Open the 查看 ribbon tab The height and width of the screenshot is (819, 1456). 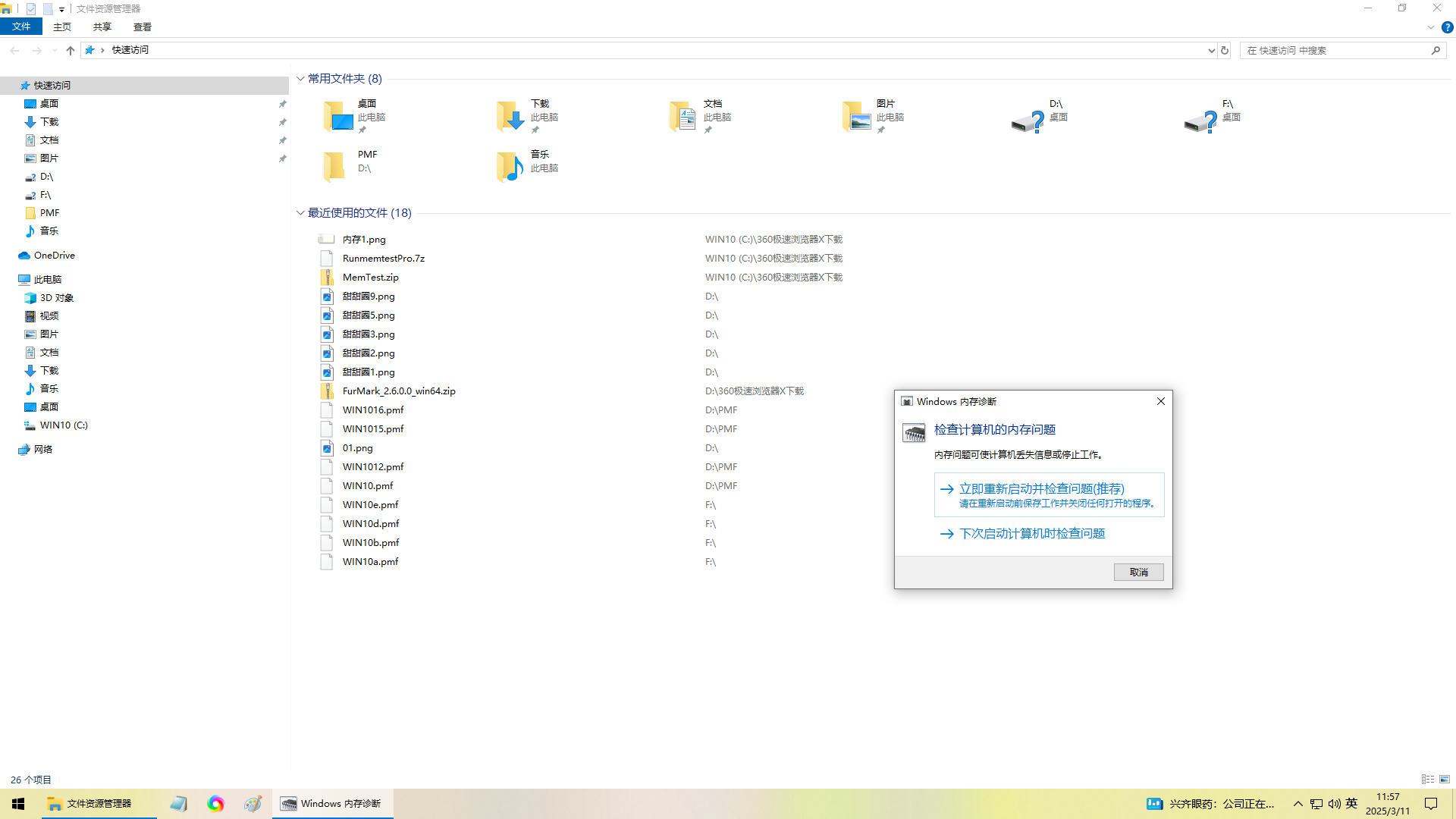[143, 27]
